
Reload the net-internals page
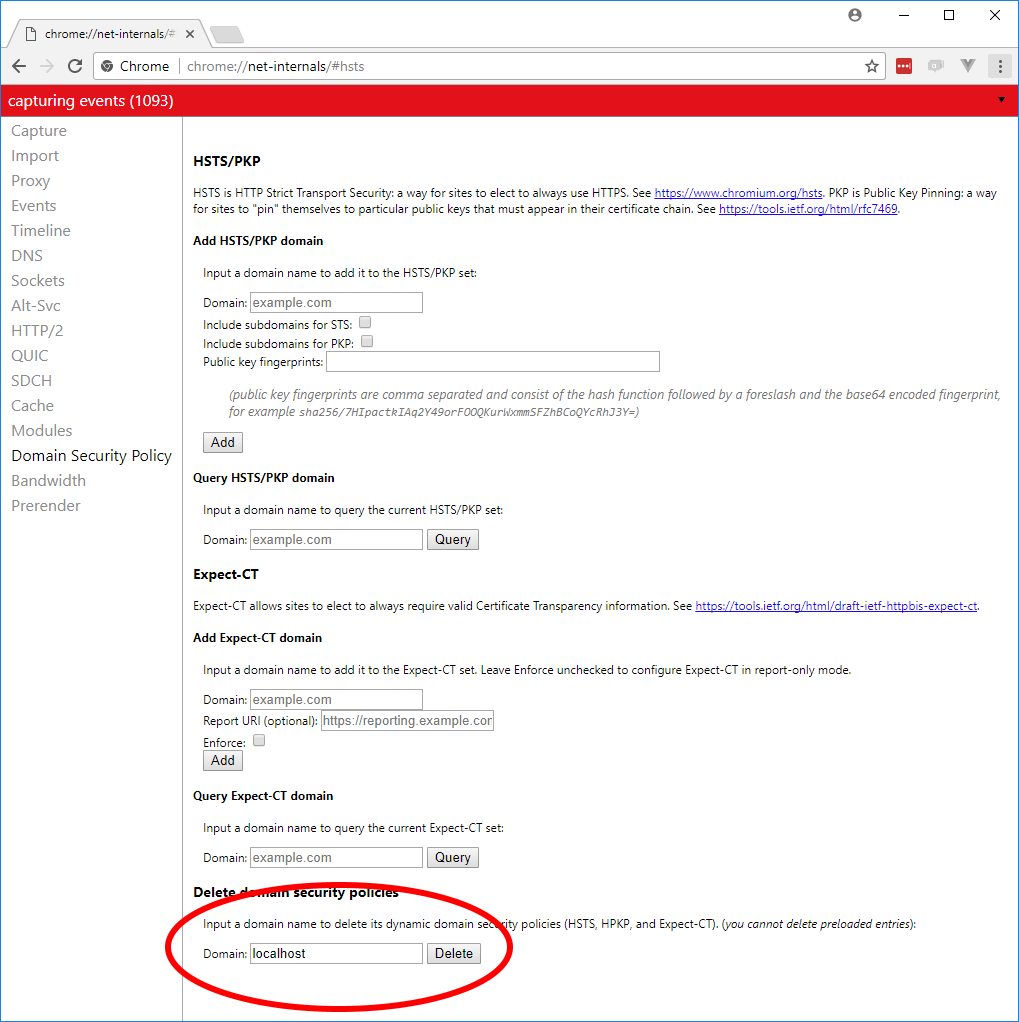[x=75, y=66]
